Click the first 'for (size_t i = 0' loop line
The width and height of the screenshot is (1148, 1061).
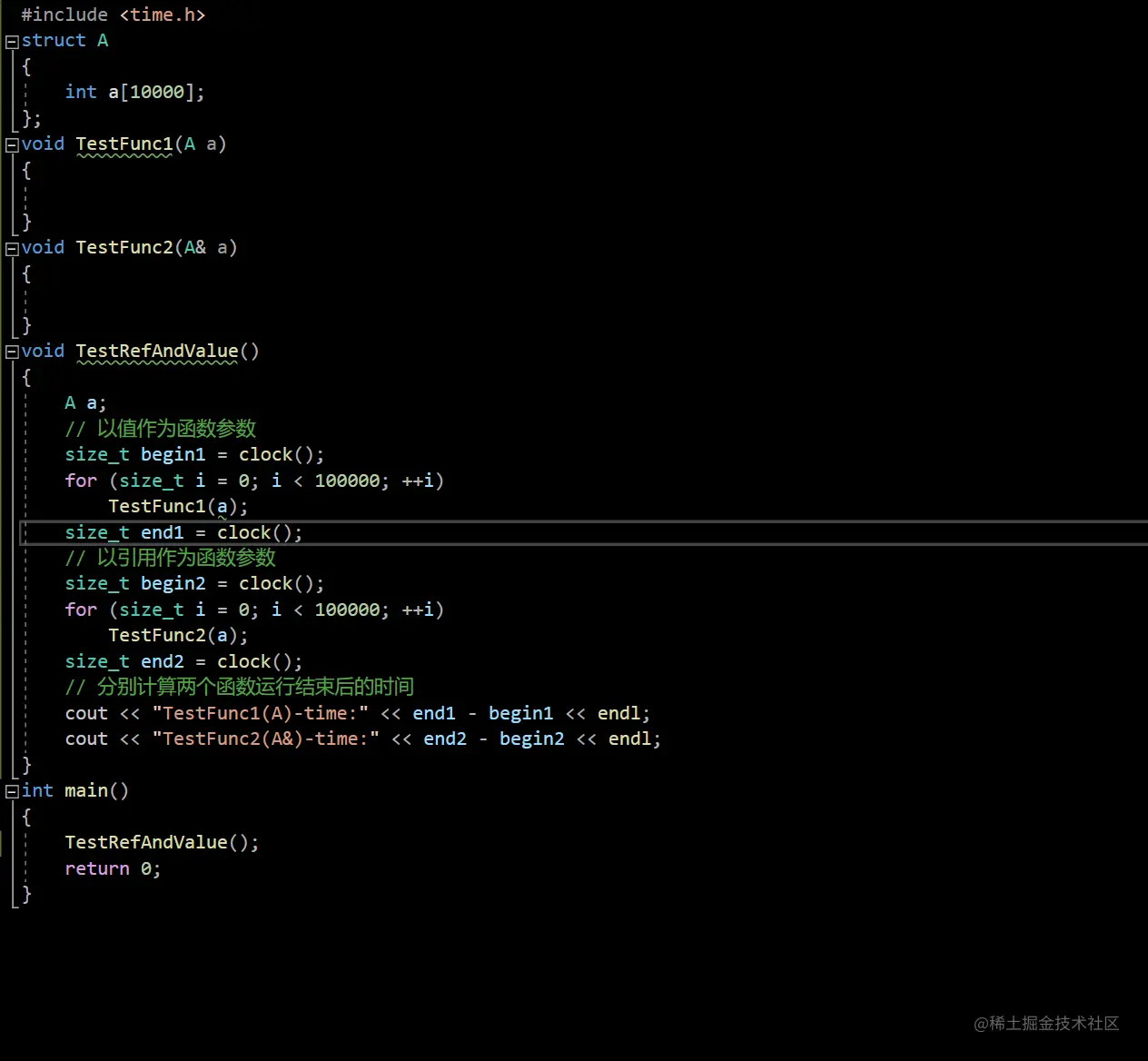[x=254, y=481]
